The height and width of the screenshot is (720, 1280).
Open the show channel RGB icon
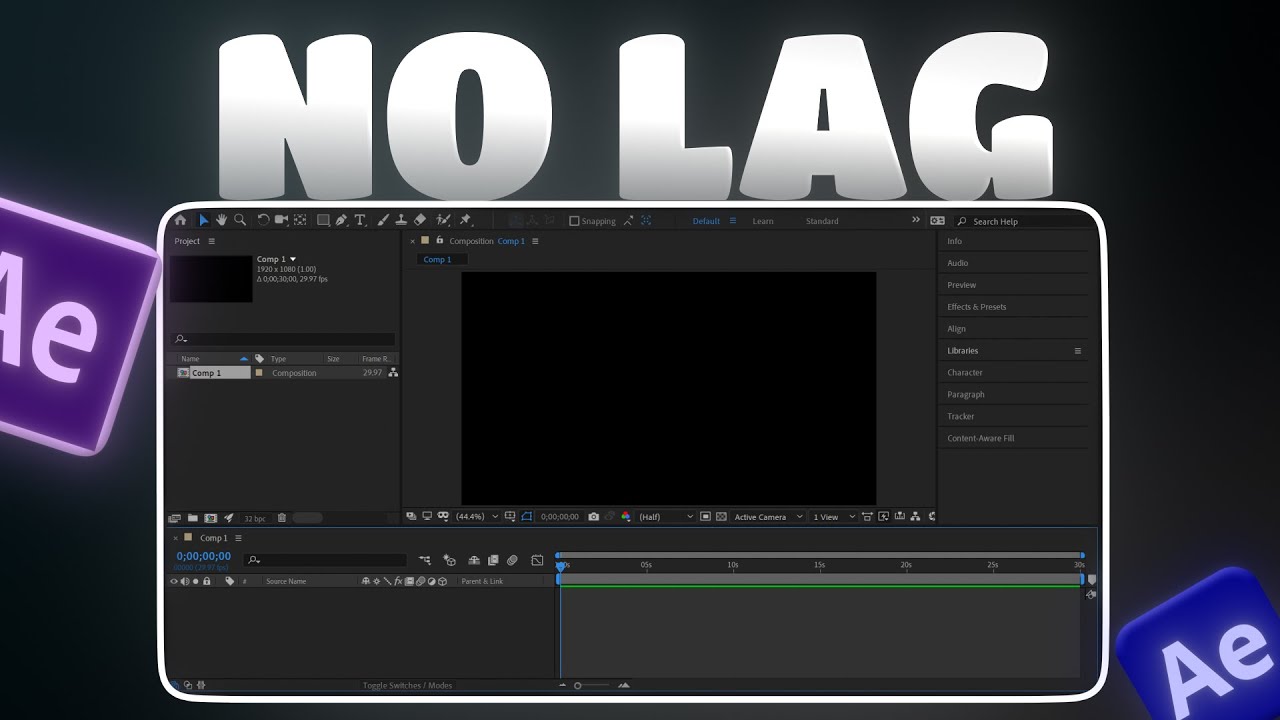click(x=627, y=517)
